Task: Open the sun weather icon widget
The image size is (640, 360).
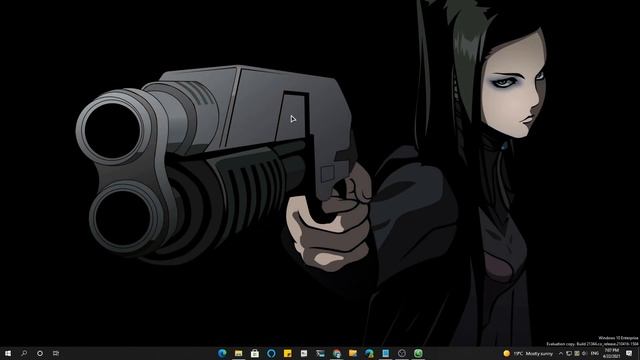Action: point(507,353)
